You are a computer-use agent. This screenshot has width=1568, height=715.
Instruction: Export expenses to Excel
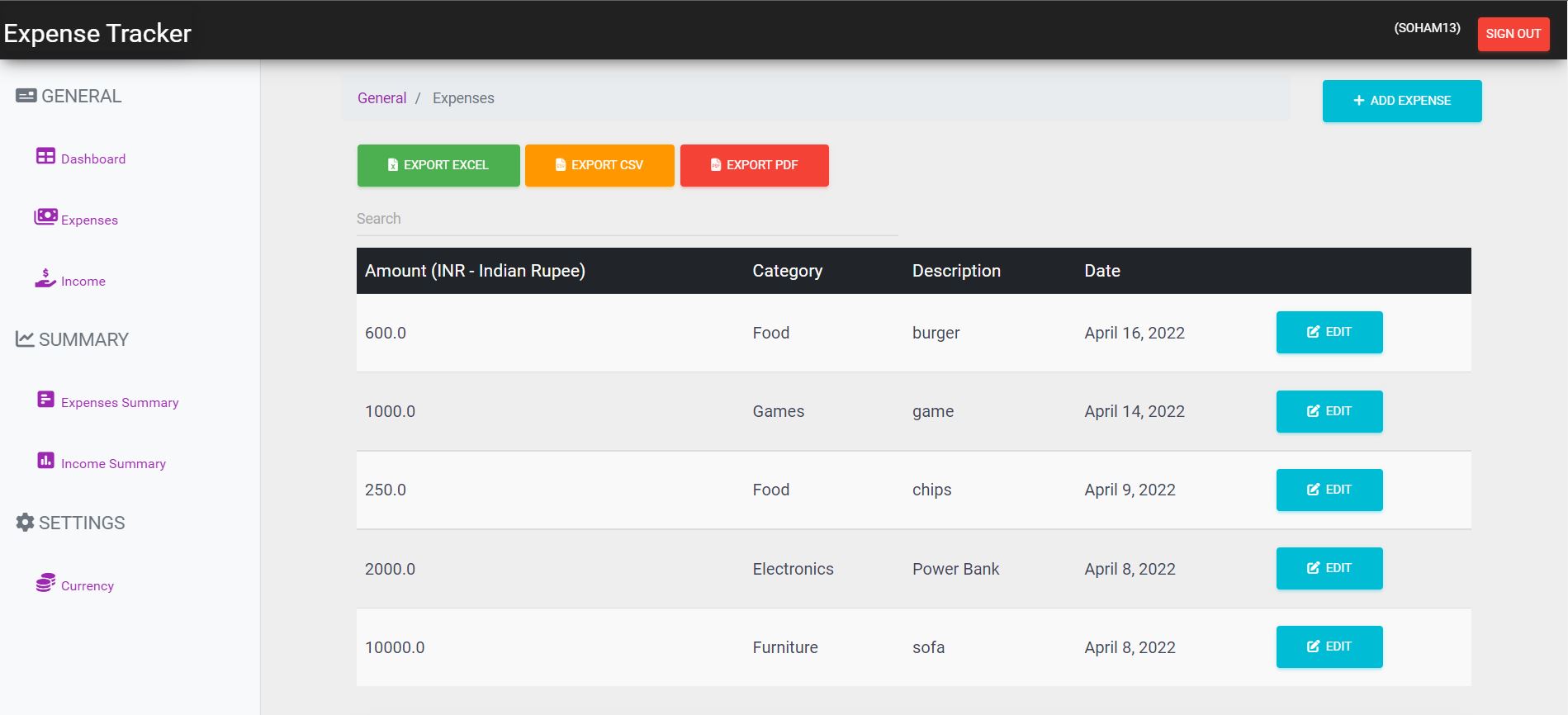point(438,165)
